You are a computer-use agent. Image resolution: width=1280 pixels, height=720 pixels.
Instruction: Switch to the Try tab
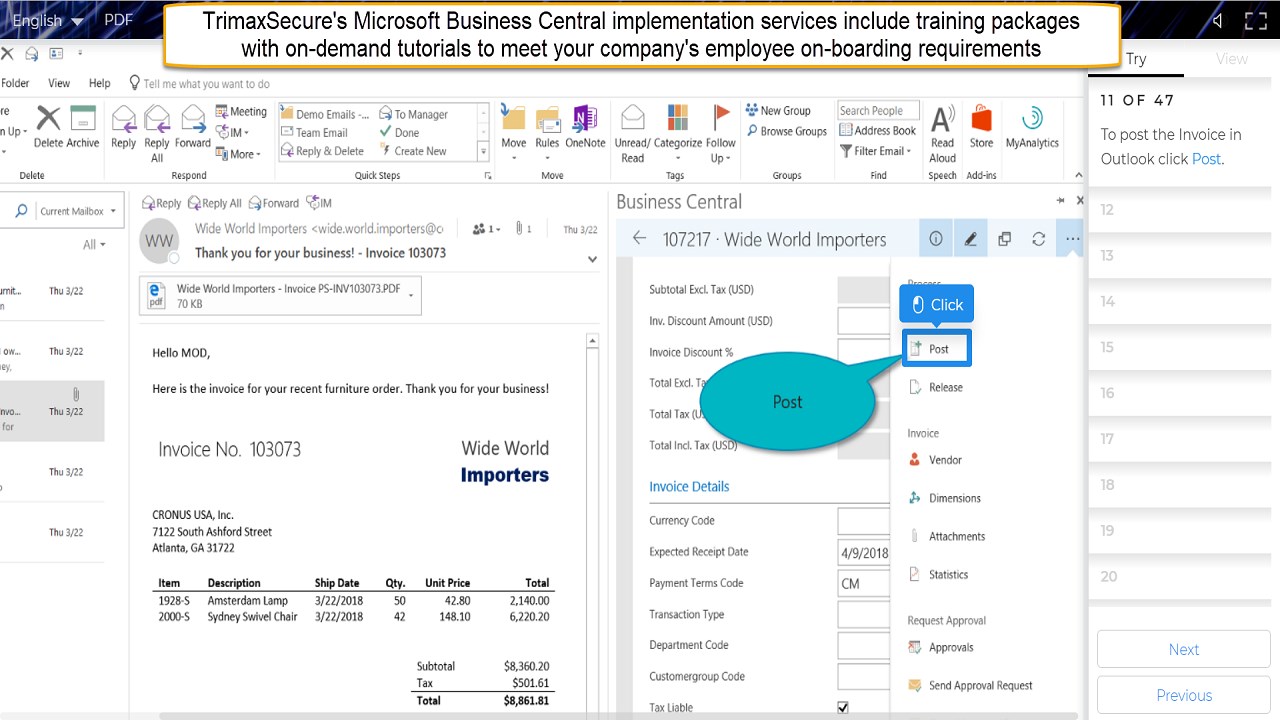pyautogui.click(x=1136, y=58)
